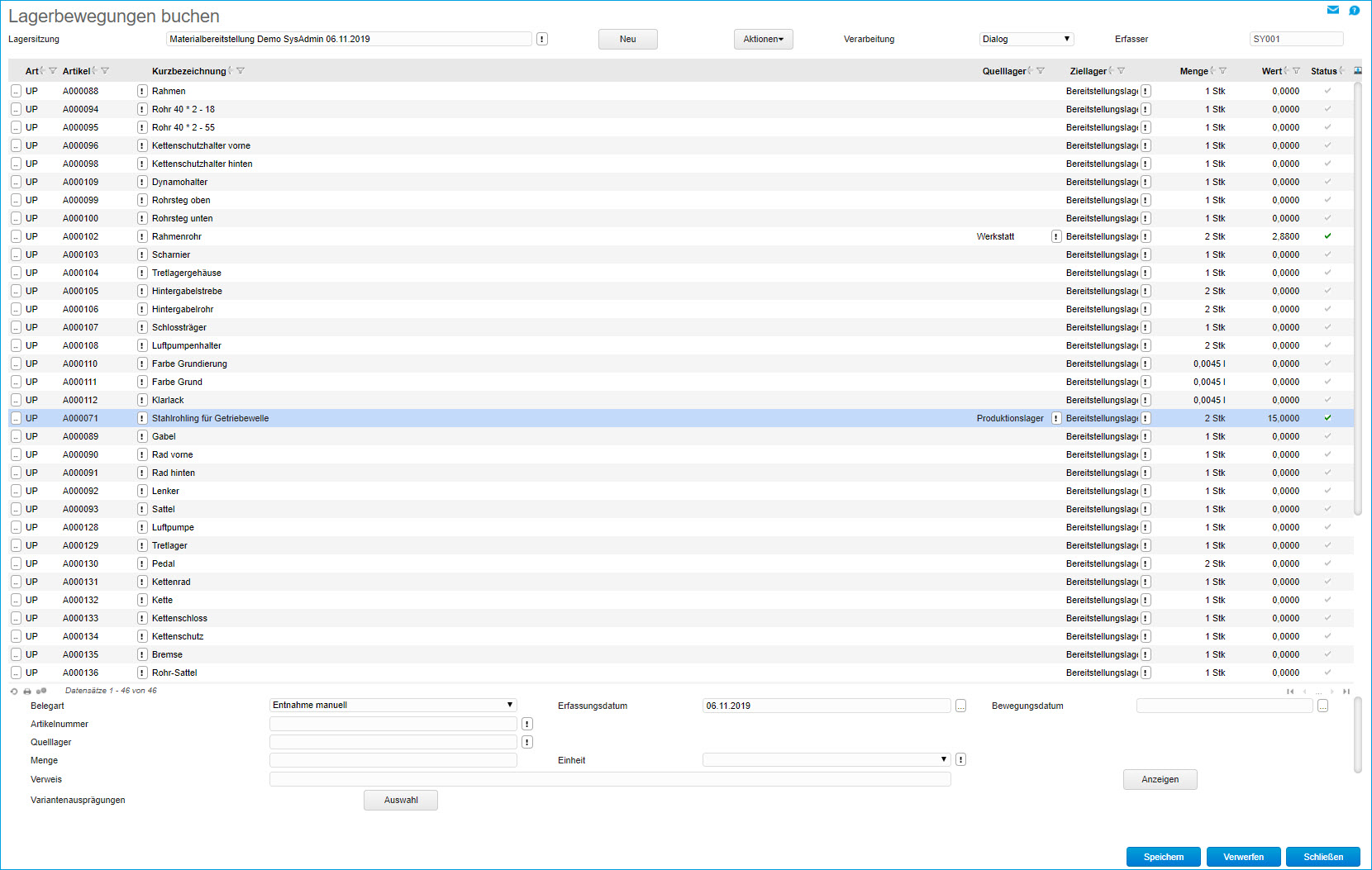1372x870 pixels.
Task: Click the print icon below the table
Action: (27, 692)
